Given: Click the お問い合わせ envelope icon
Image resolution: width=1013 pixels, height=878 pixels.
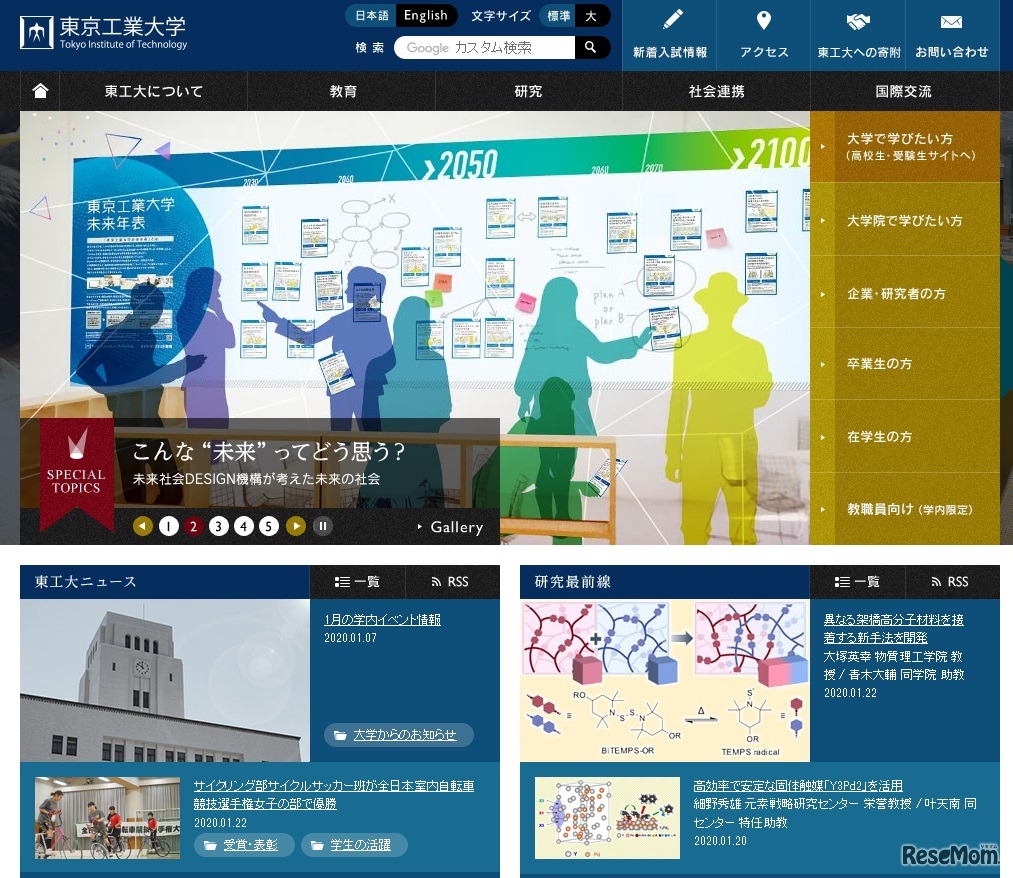Looking at the screenshot, I should pos(950,20).
